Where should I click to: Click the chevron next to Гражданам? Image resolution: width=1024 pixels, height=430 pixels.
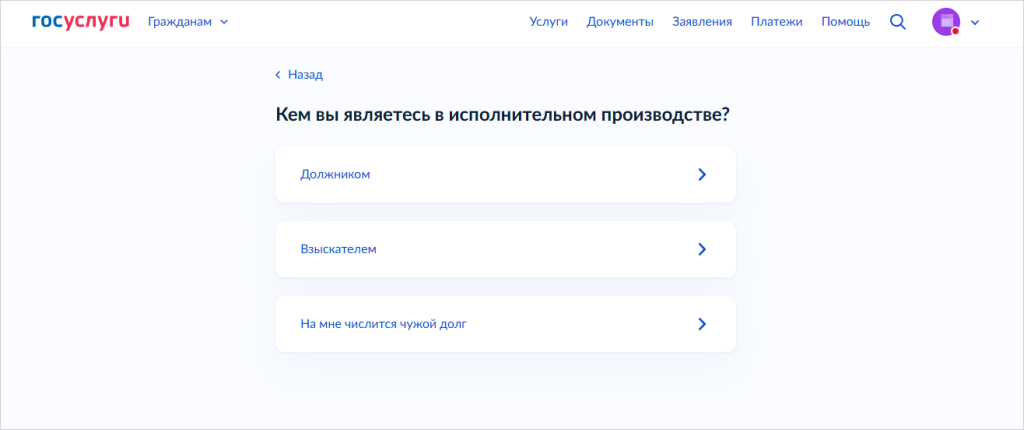pyautogui.click(x=224, y=22)
